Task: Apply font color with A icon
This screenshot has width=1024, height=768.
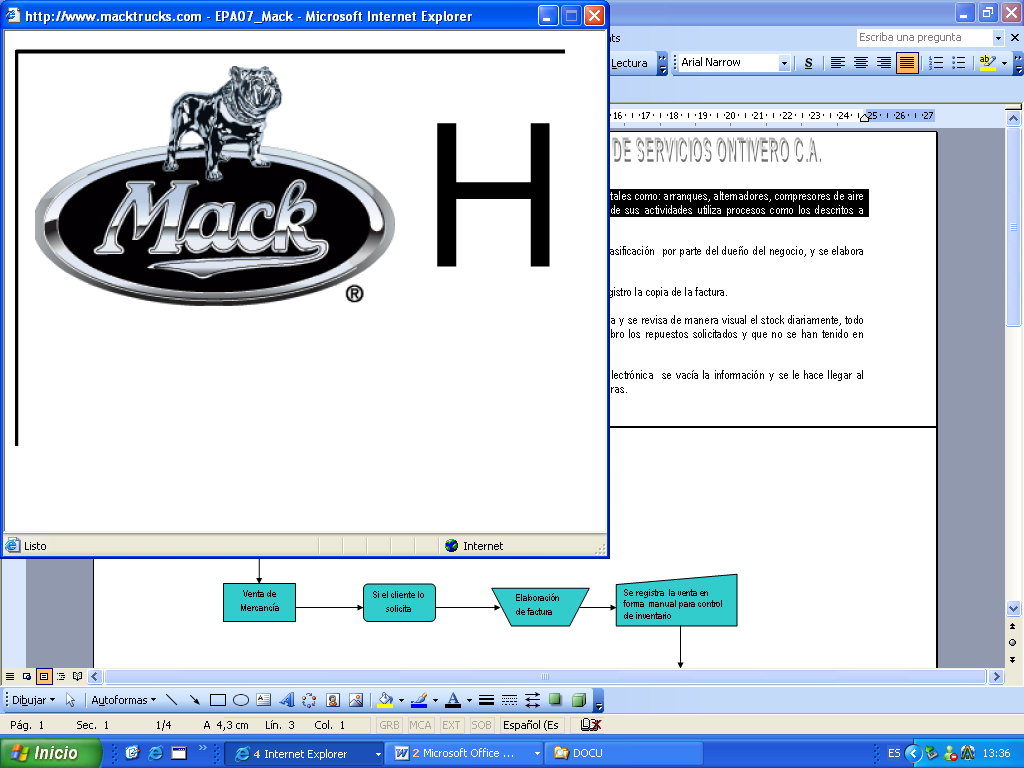Action: click(453, 700)
